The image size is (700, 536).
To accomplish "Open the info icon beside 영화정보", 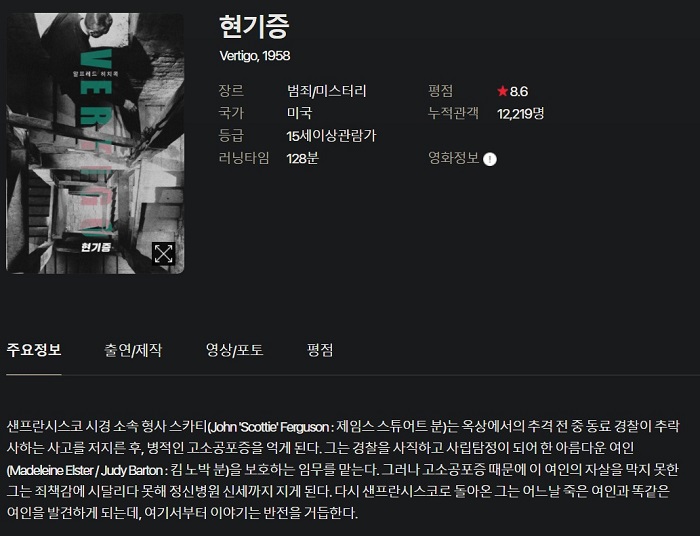I will tap(490, 159).
